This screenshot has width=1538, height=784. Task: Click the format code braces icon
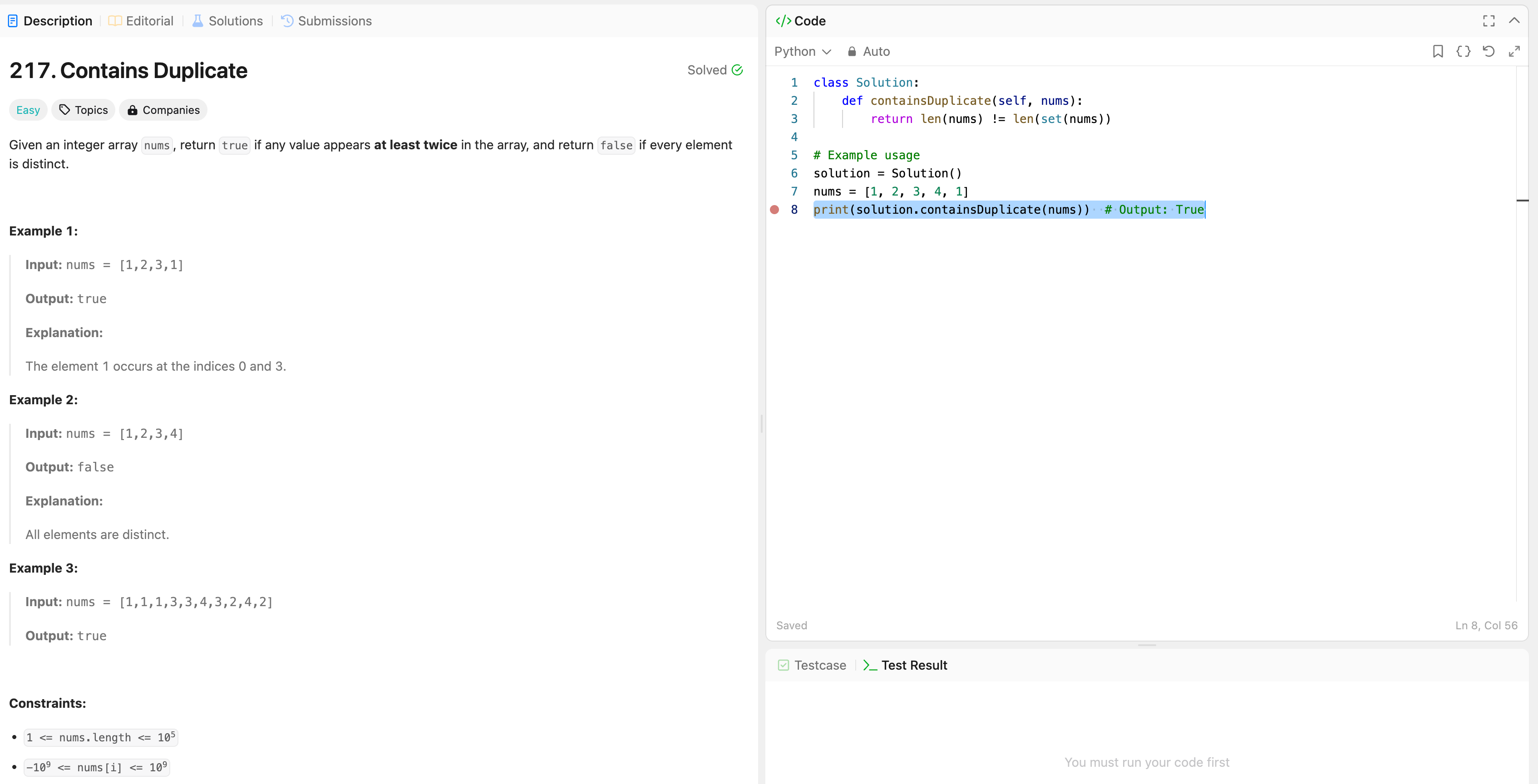click(x=1463, y=51)
